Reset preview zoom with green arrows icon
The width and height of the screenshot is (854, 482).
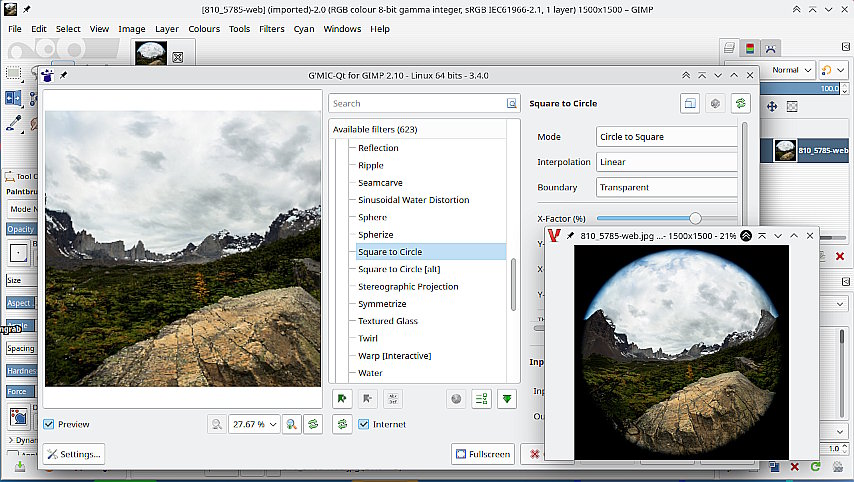pyautogui.click(x=313, y=425)
